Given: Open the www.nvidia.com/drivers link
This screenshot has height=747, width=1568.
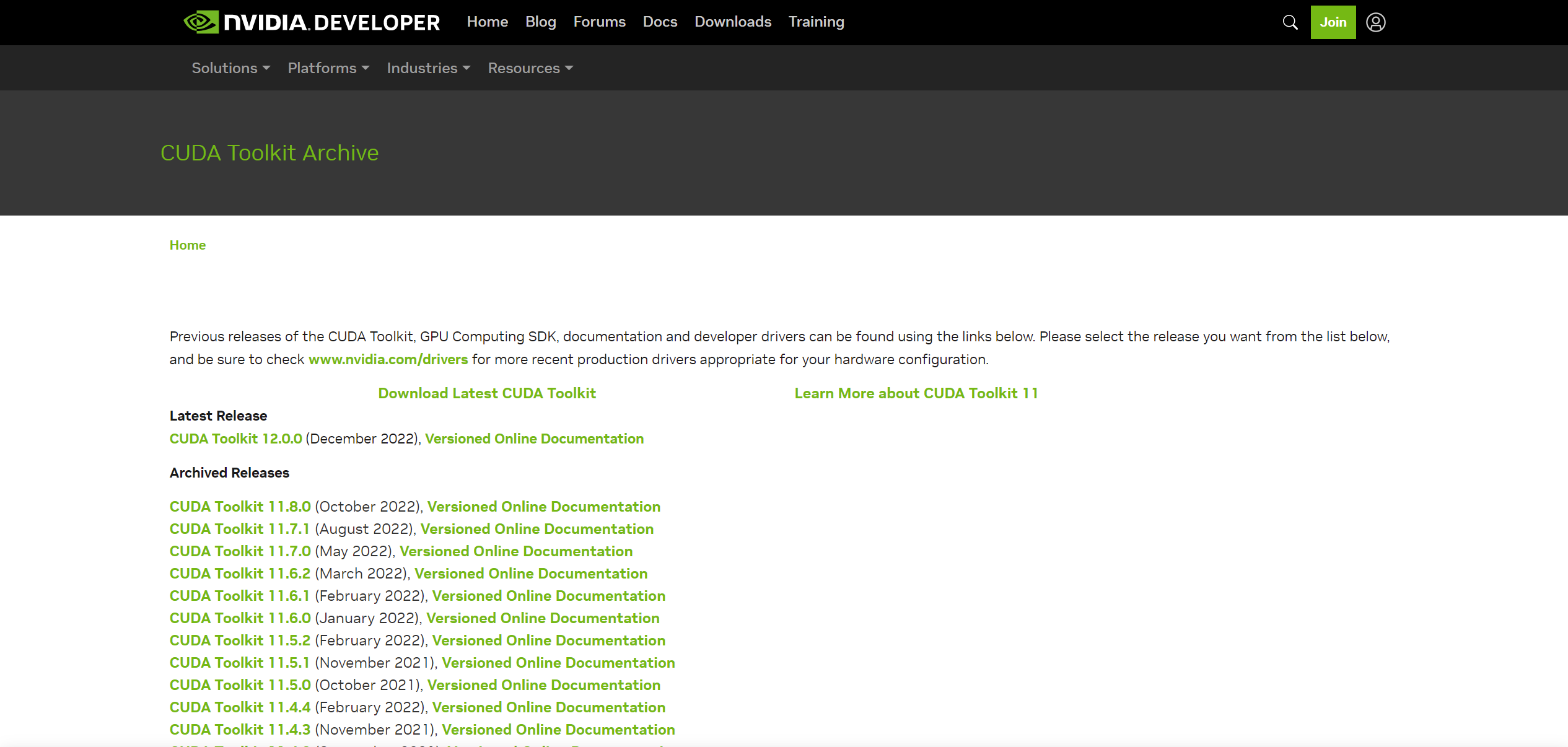Looking at the screenshot, I should [x=388, y=359].
